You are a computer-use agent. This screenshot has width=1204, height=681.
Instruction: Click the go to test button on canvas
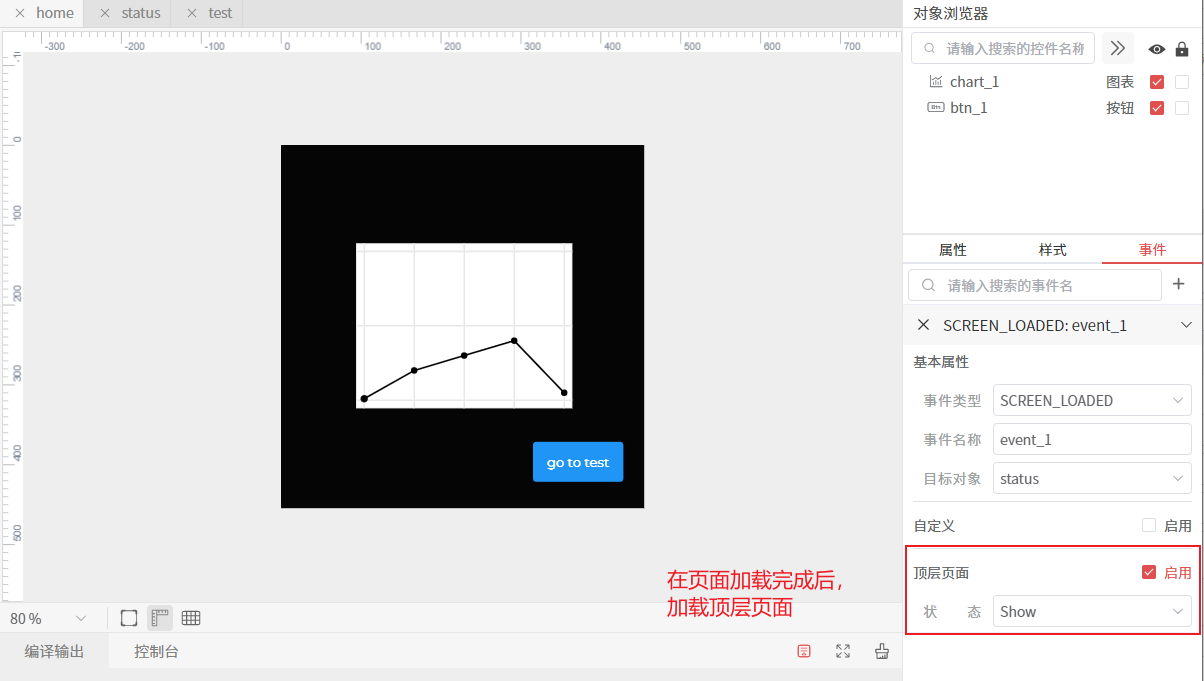[578, 462]
